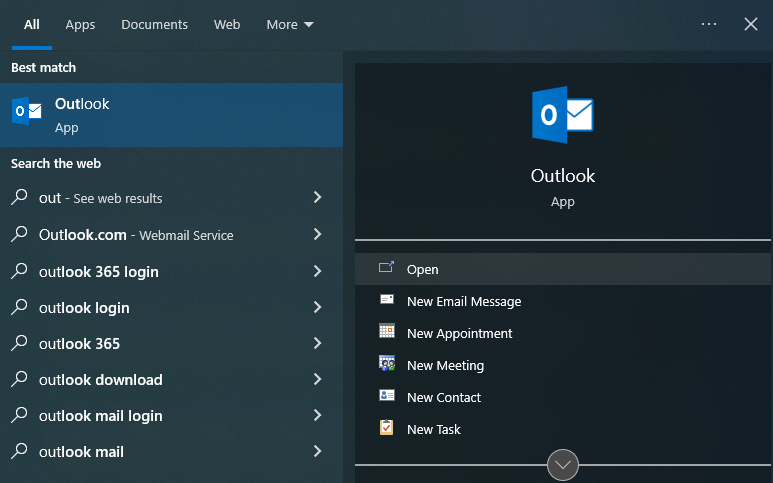Open the three-dots options menu
The width and height of the screenshot is (773, 483).
pos(708,24)
